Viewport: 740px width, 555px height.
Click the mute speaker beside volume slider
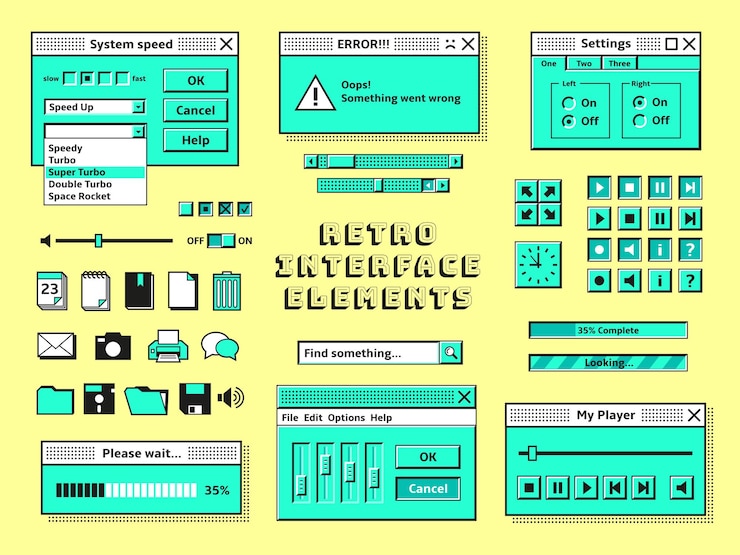tap(46, 241)
